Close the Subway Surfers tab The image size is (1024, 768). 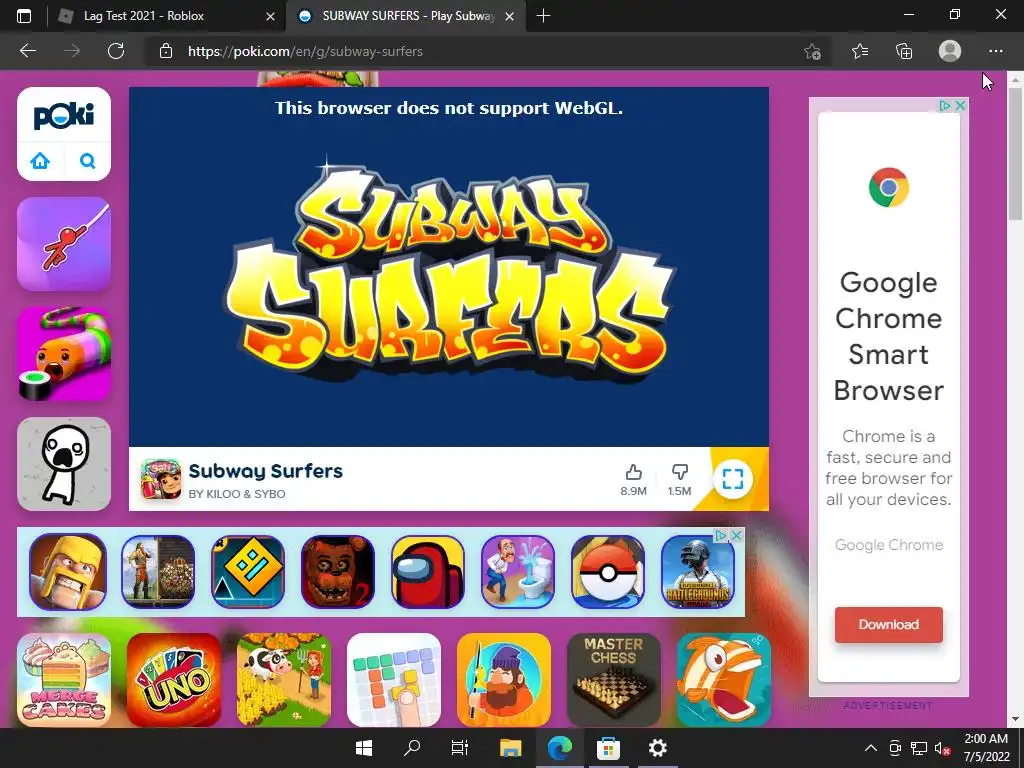[x=510, y=16]
